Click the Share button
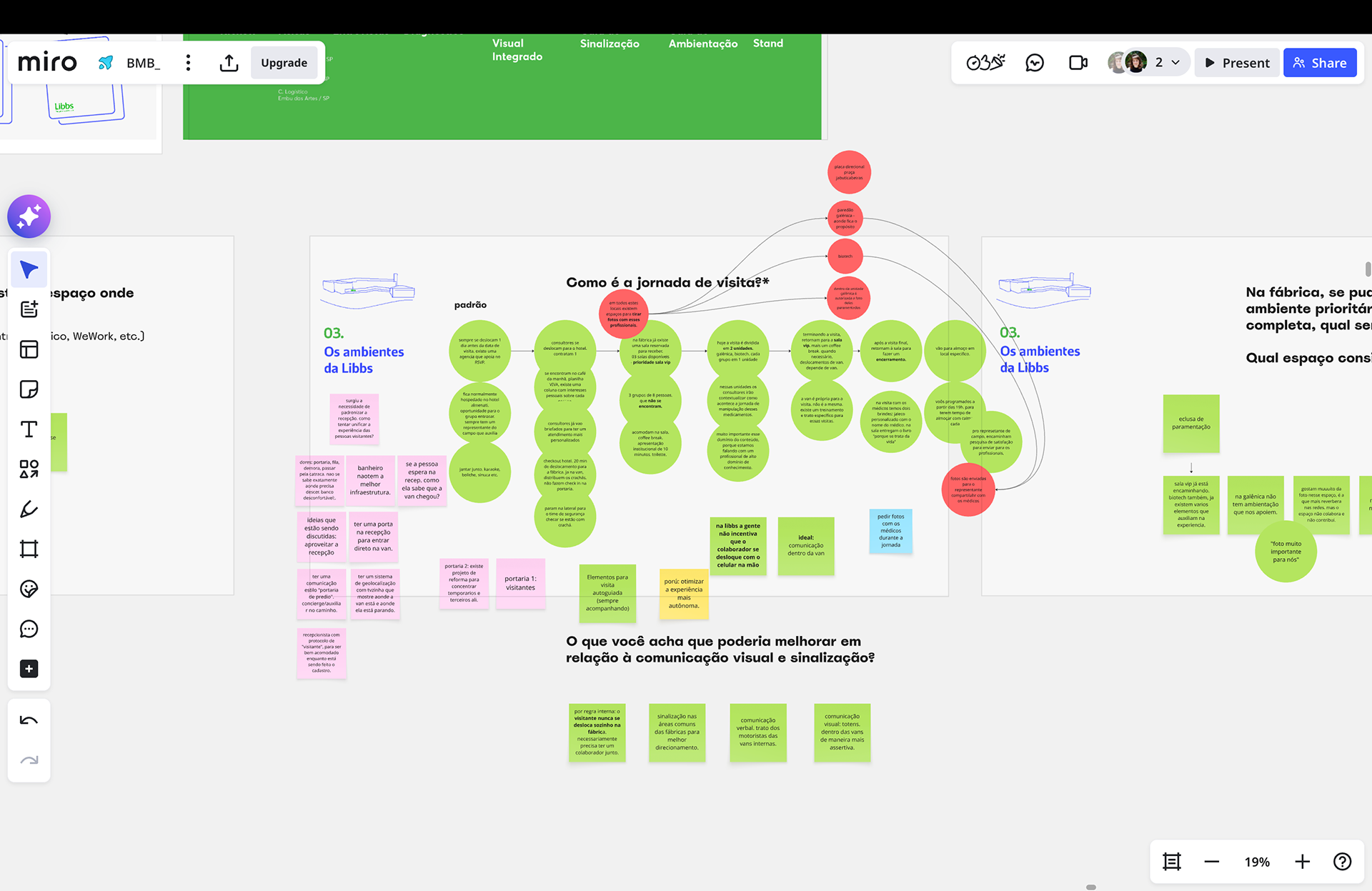This screenshot has width=1372, height=891. click(1320, 63)
